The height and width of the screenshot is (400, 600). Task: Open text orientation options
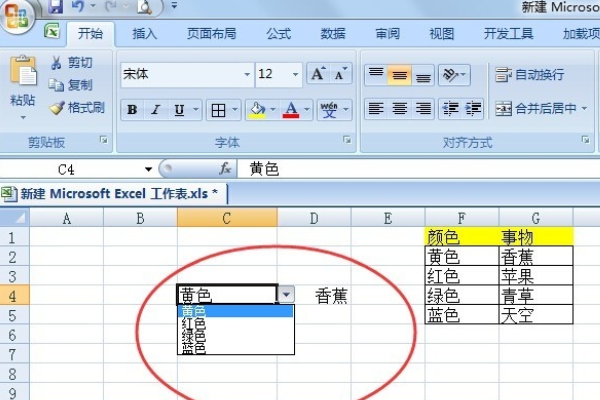454,74
